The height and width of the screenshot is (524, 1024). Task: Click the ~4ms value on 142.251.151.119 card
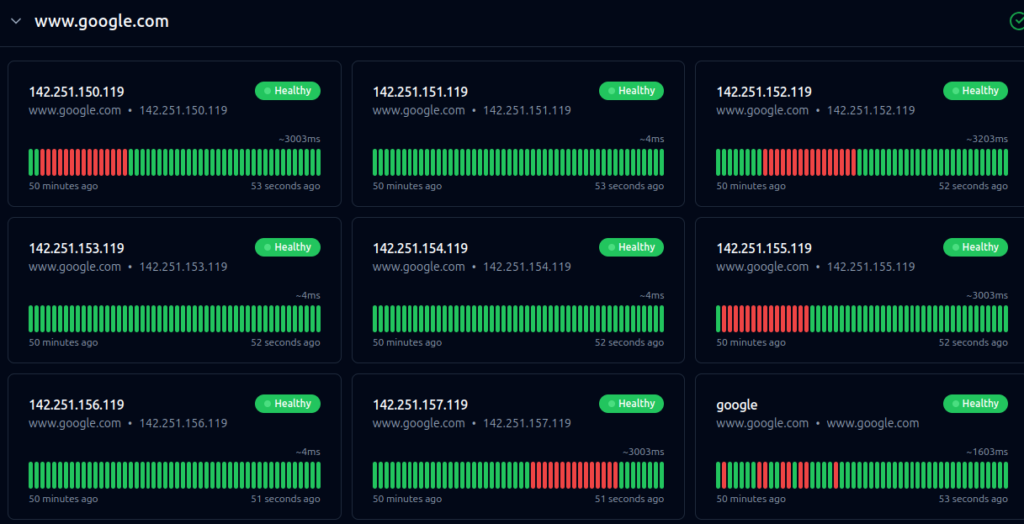click(x=652, y=139)
